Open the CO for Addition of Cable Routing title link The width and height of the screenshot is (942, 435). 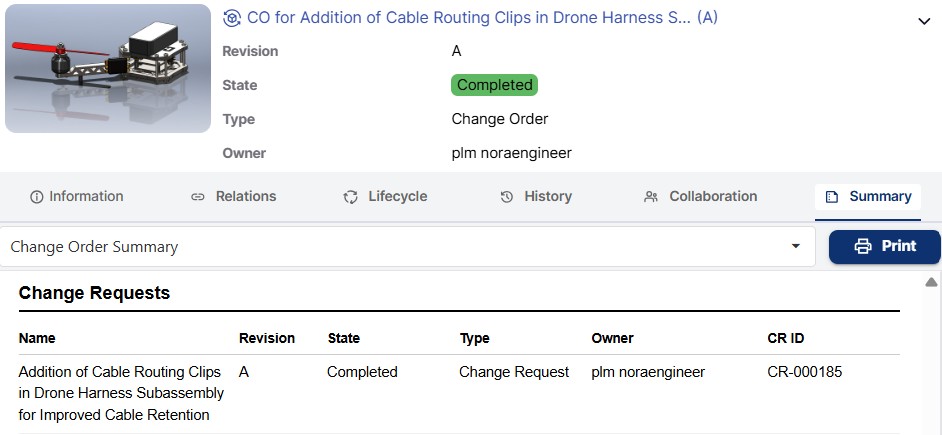tap(470, 18)
